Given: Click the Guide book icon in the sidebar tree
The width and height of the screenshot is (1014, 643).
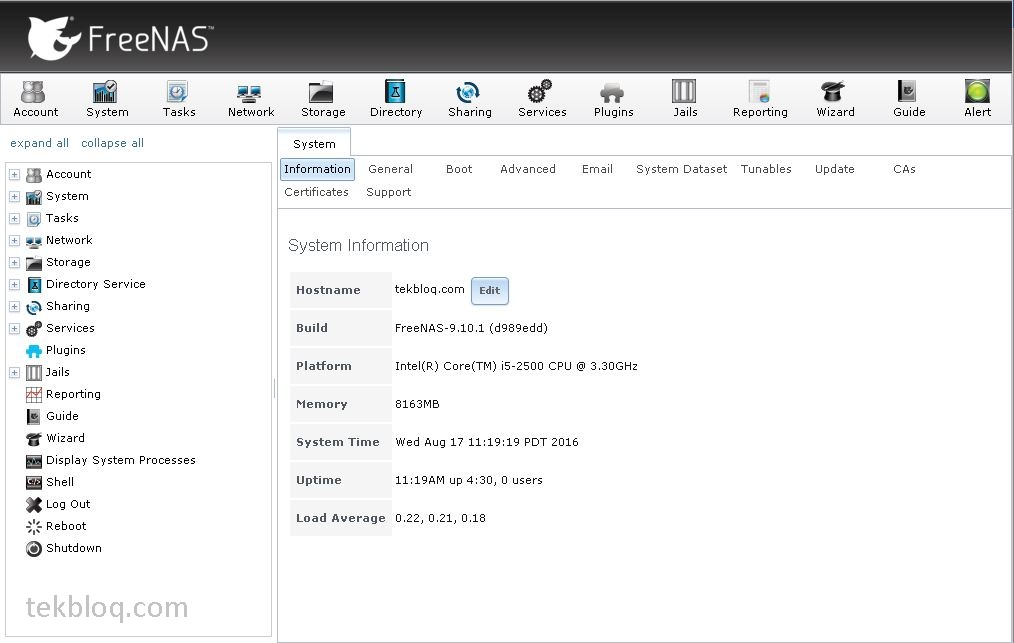Looking at the screenshot, I should click(x=34, y=417).
